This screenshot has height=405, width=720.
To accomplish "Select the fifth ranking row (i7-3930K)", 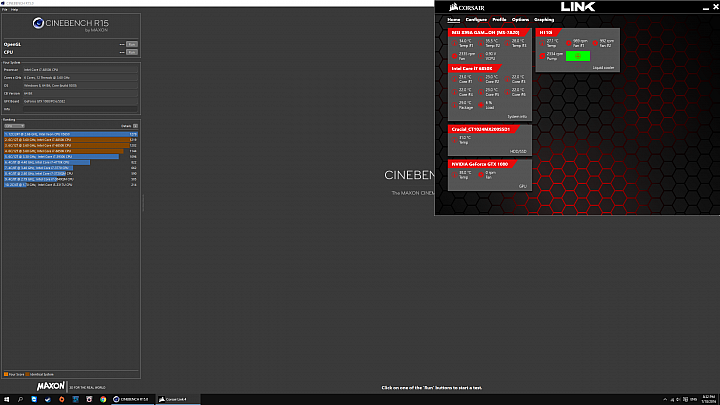I will [71, 157].
